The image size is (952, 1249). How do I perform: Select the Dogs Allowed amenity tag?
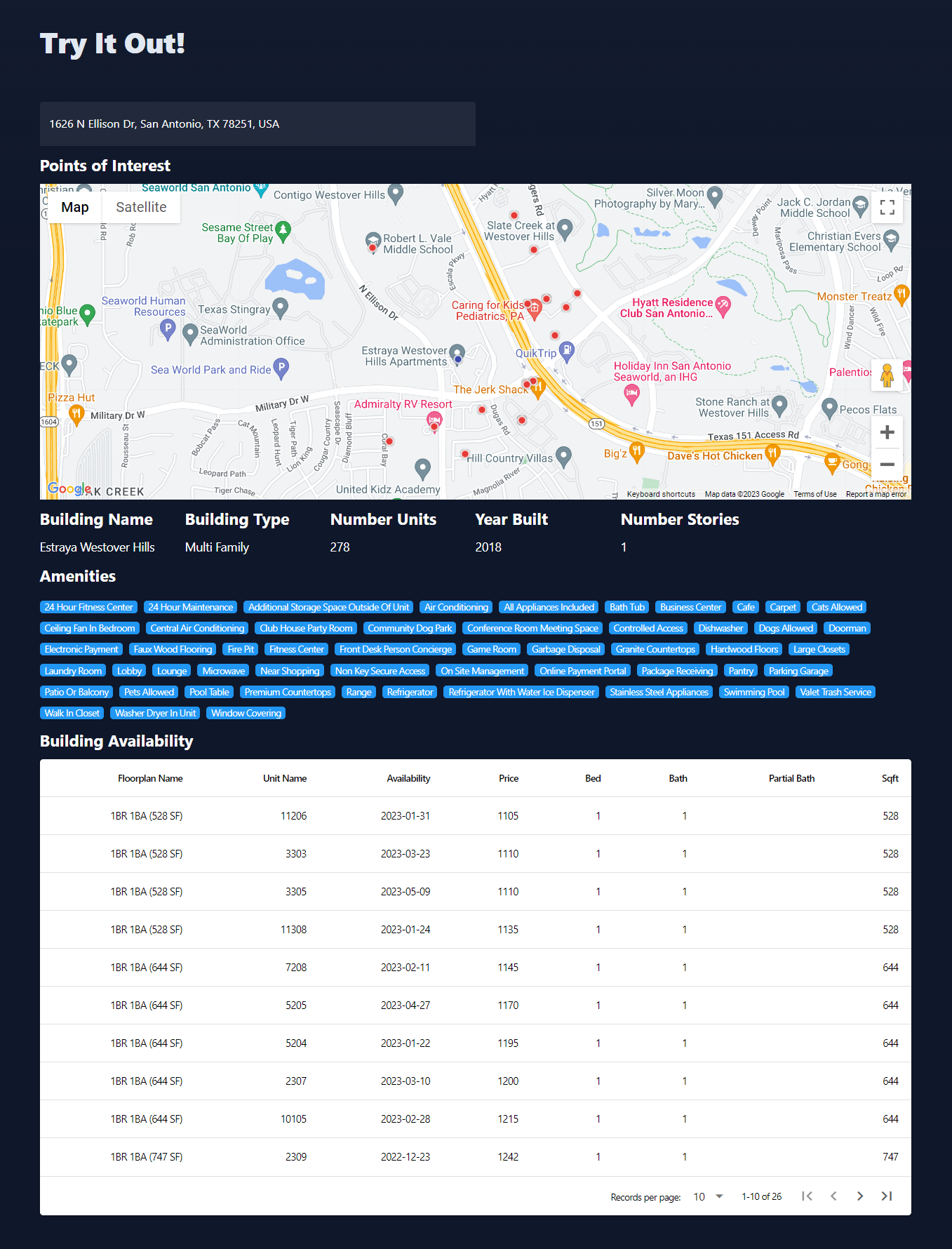point(786,628)
